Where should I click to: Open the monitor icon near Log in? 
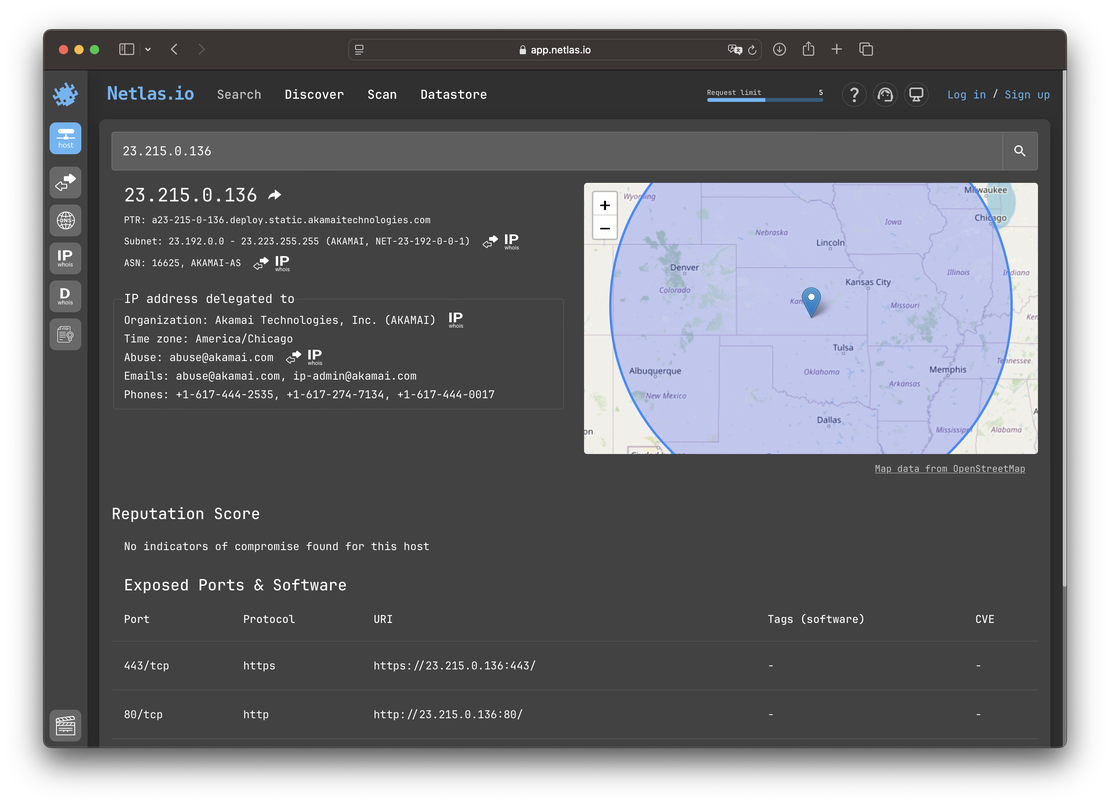tap(916, 94)
